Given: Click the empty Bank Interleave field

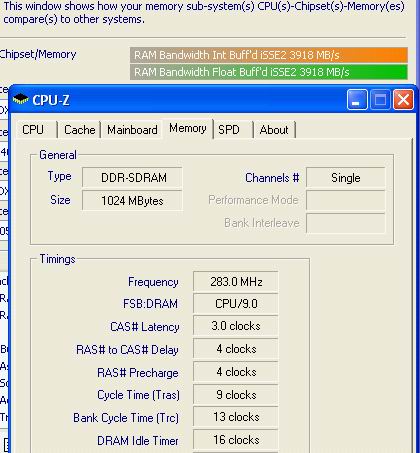Looking at the screenshot, I should coord(346,223).
